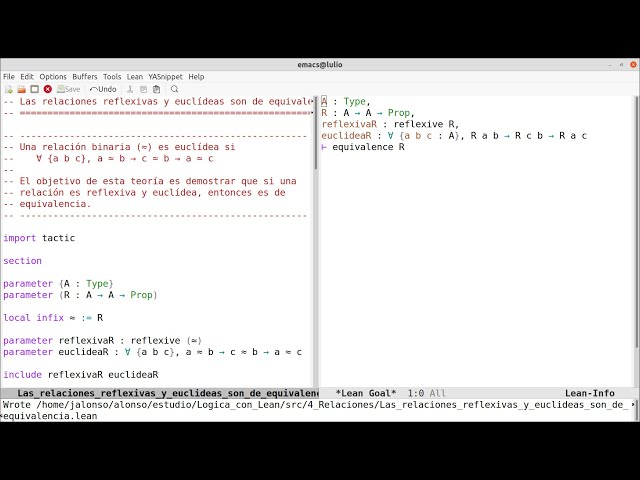The width and height of the screenshot is (640, 480).
Task: Click the 'parameter reflexivaR' line
Action: coord(102,341)
